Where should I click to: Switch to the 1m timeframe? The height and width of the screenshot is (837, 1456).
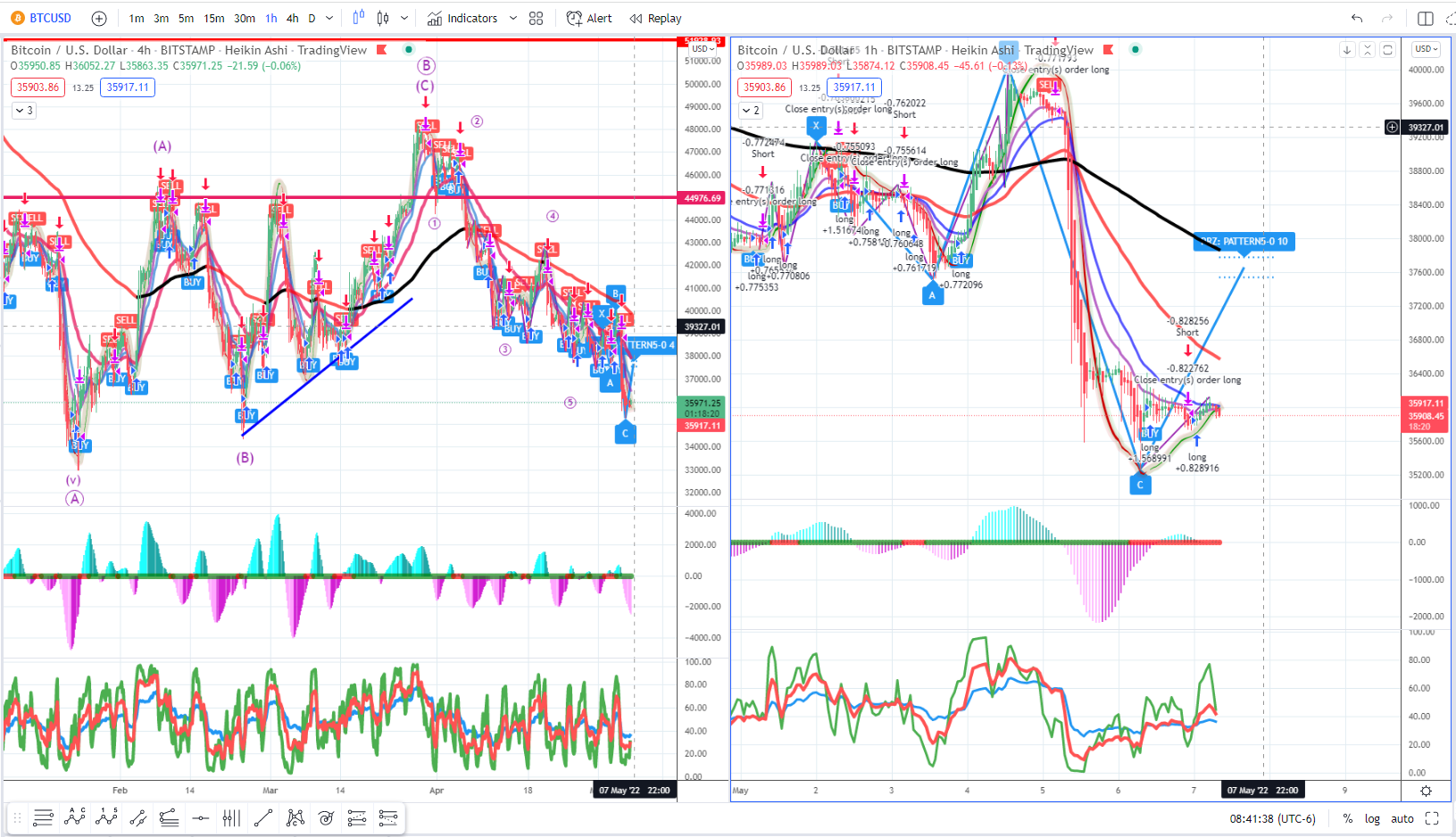pos(137,18)
